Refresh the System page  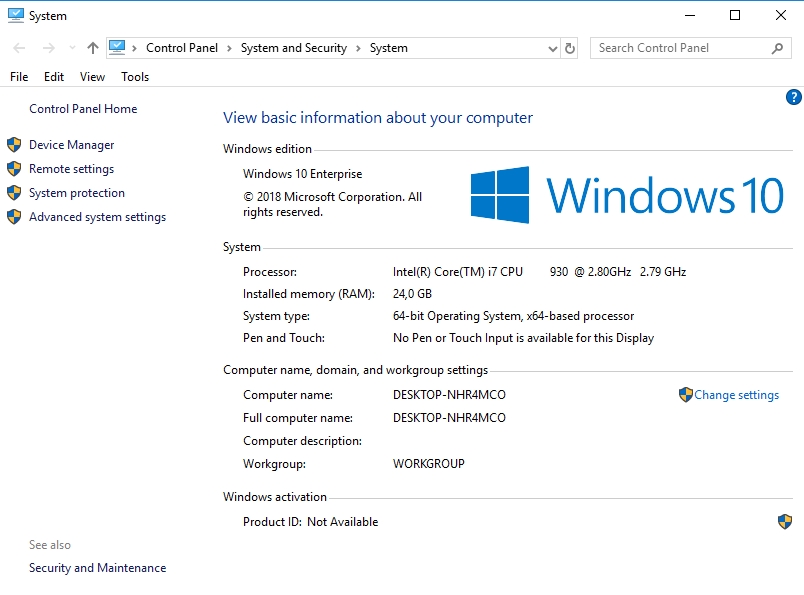pyautogui.click(x=570, y=48)
